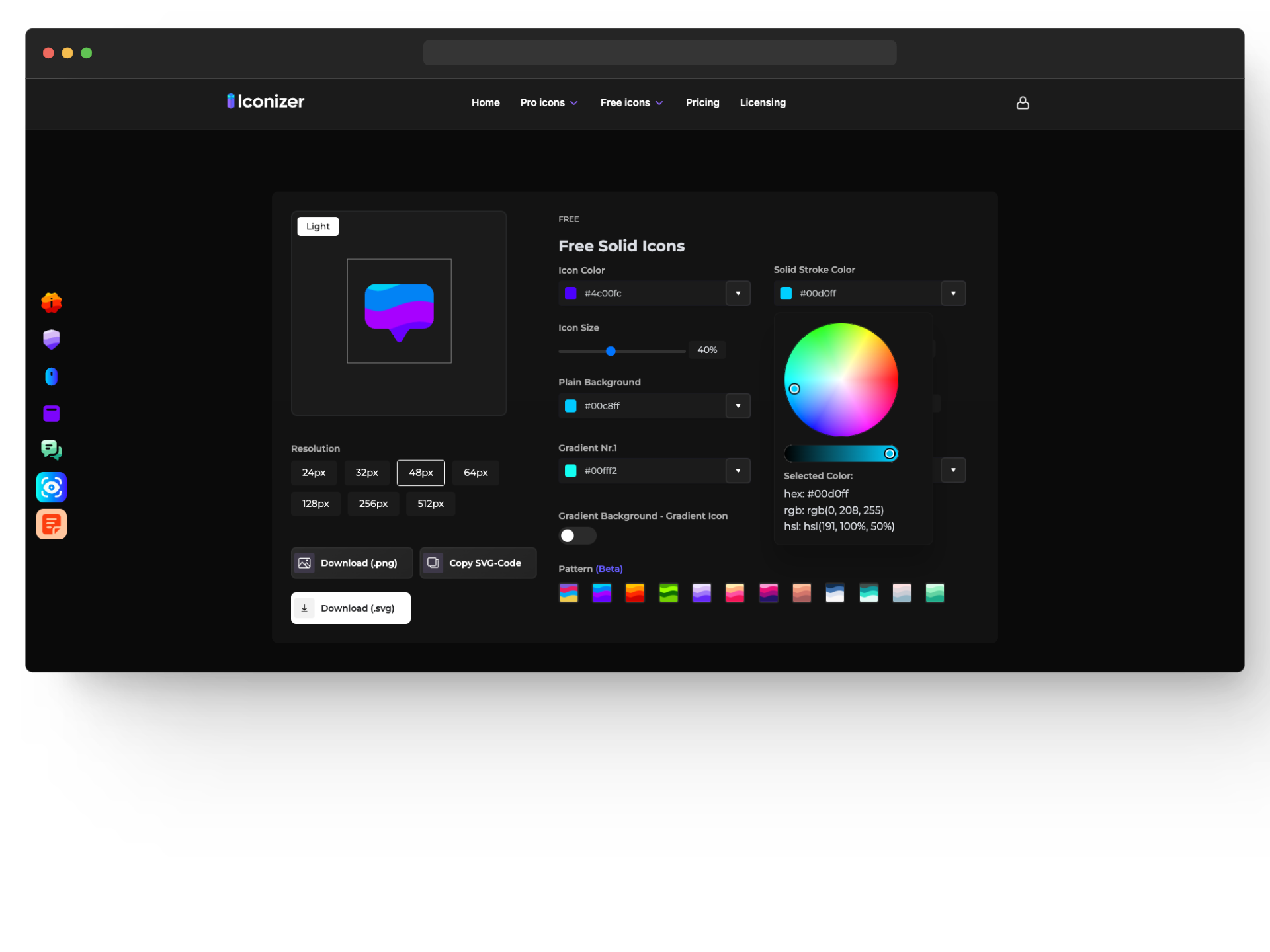
Task: Expand the Free icons menu
Action: [630, 102]
